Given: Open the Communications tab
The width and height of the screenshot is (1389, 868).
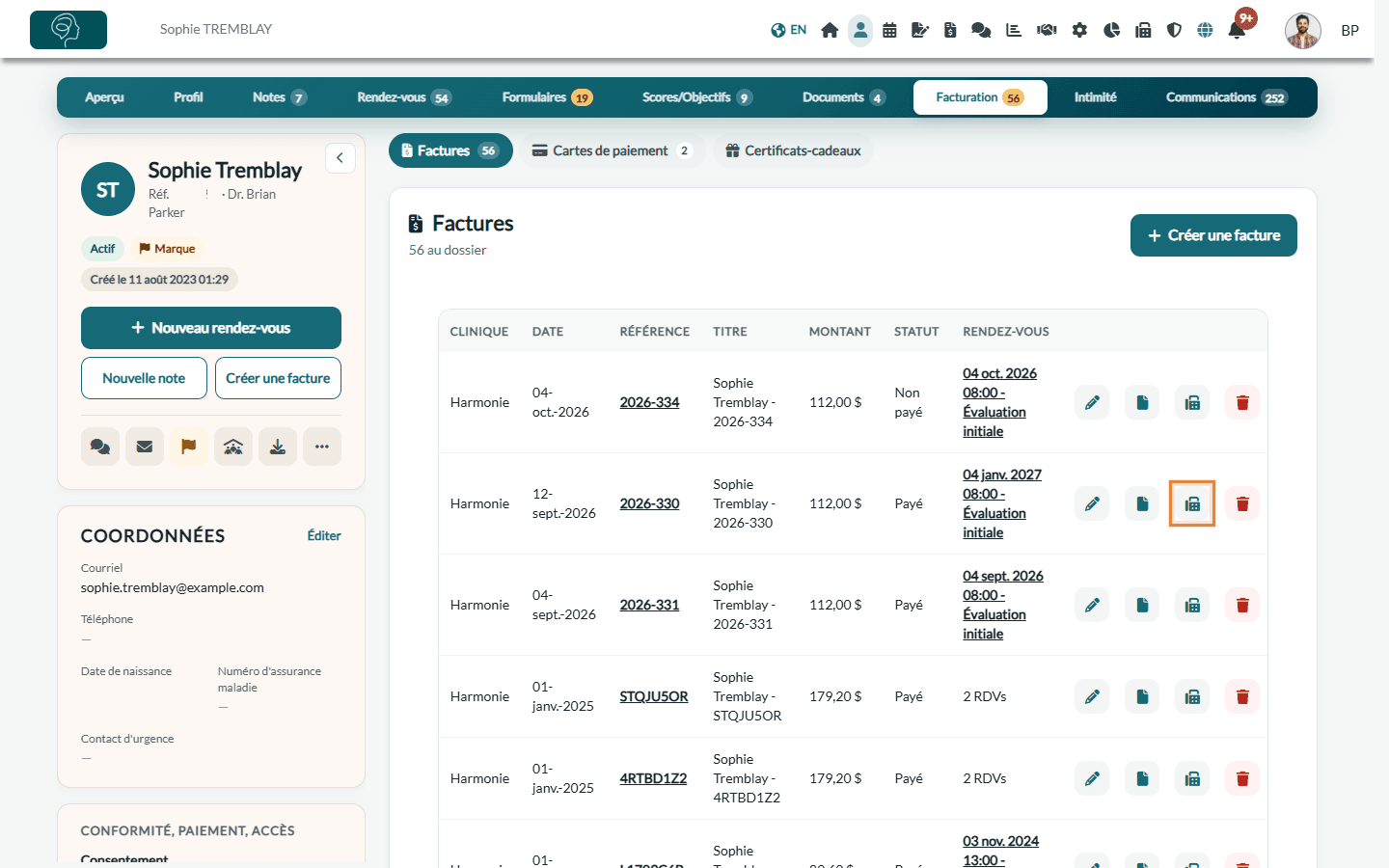Looking at the screenshot, I should [x=1226, y=97].
